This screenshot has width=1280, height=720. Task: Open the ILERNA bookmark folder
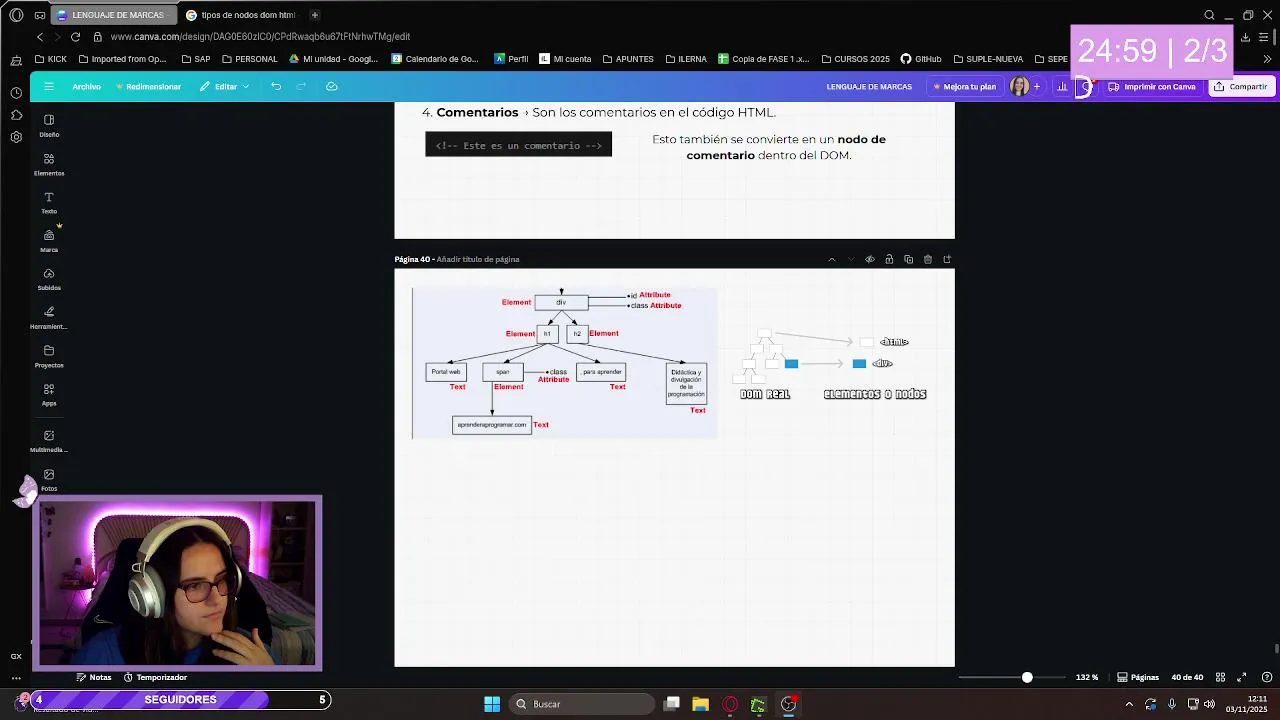(x=685, y=59)
